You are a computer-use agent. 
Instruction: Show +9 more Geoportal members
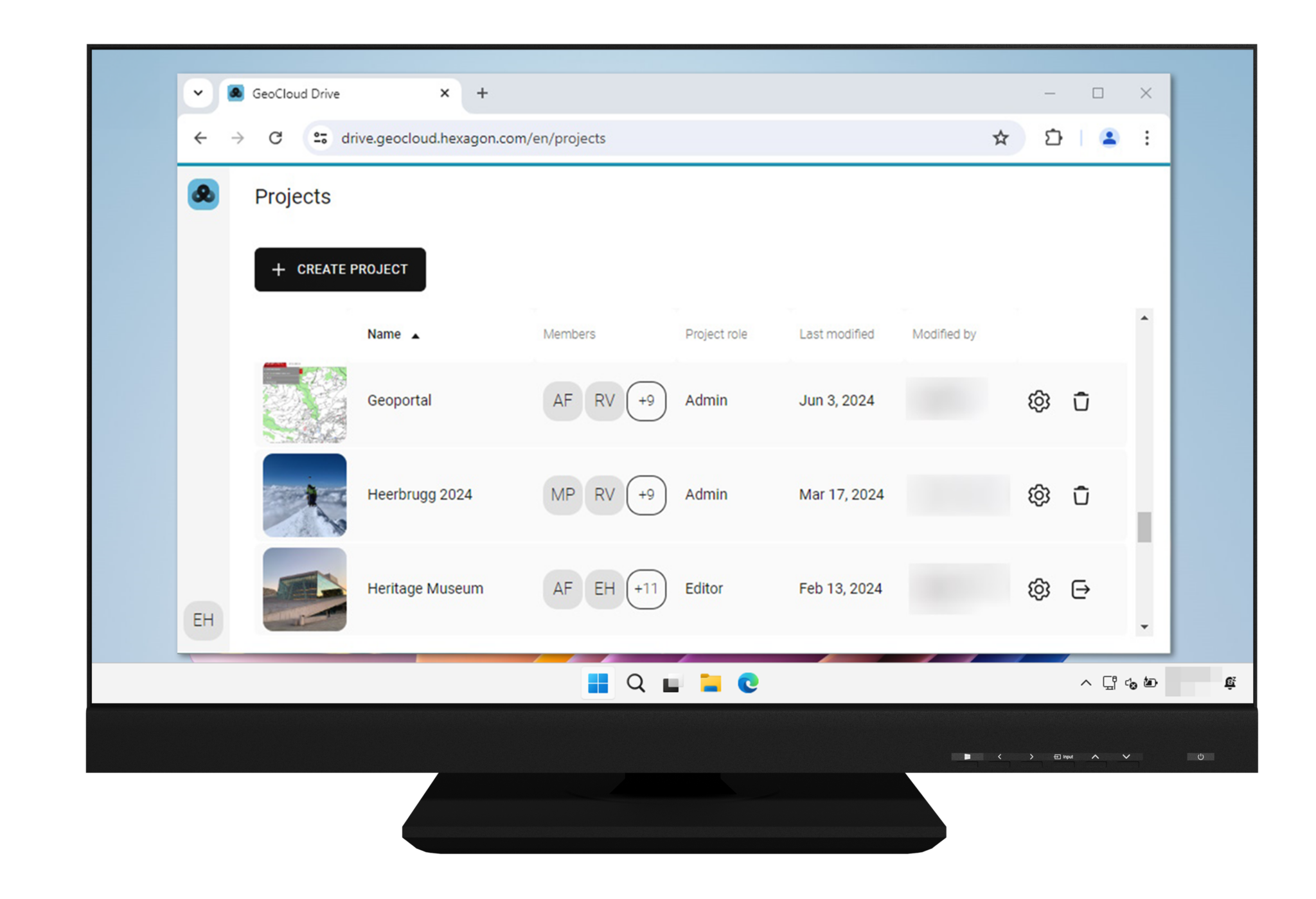coord(646,401)
